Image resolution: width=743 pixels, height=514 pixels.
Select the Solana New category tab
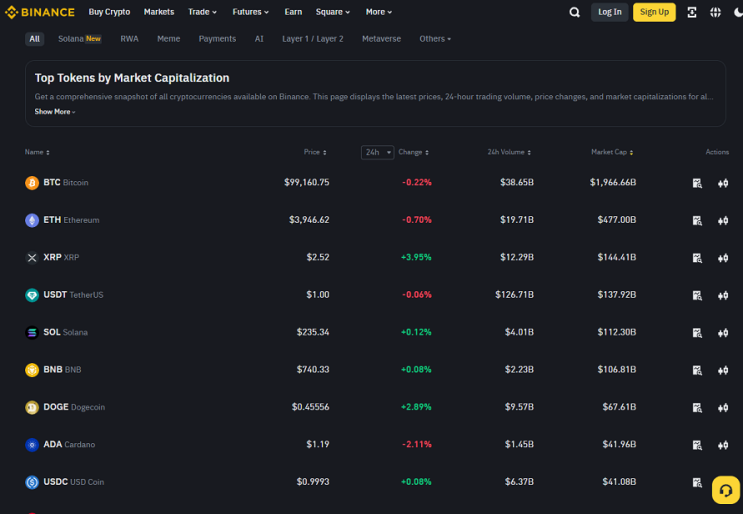(80, 39)
